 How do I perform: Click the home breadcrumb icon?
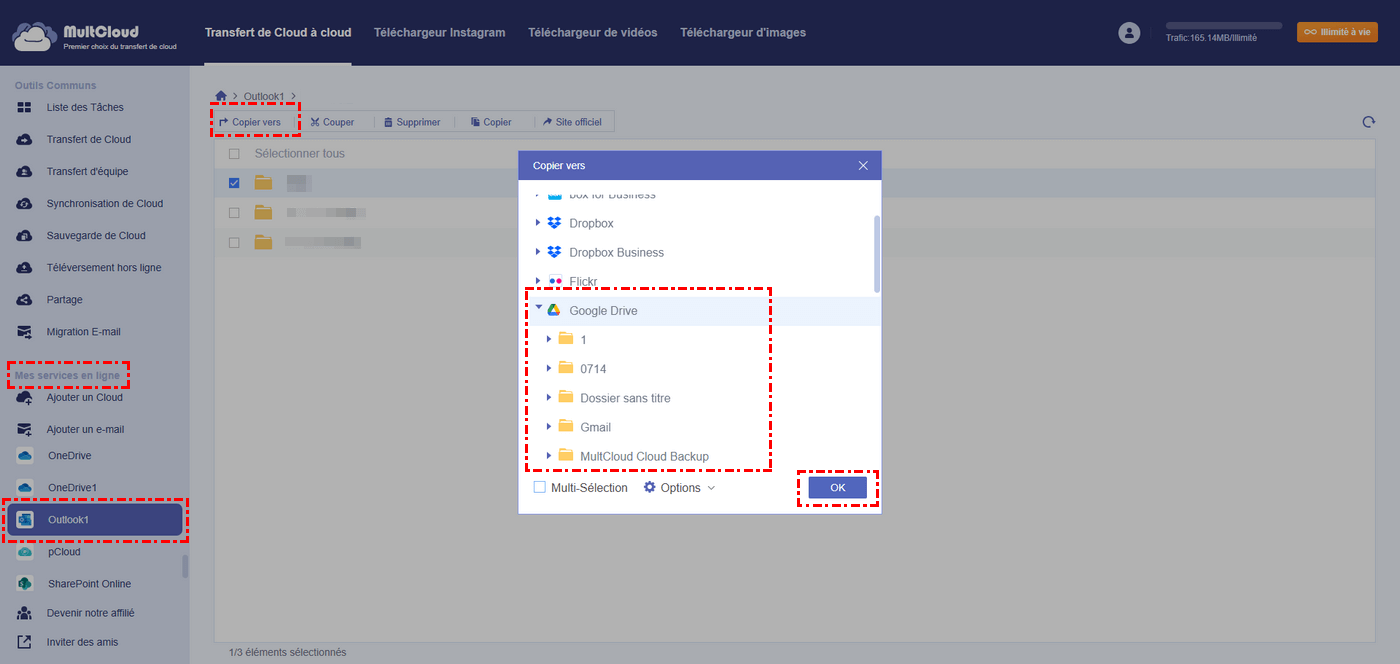pos(221,96)
